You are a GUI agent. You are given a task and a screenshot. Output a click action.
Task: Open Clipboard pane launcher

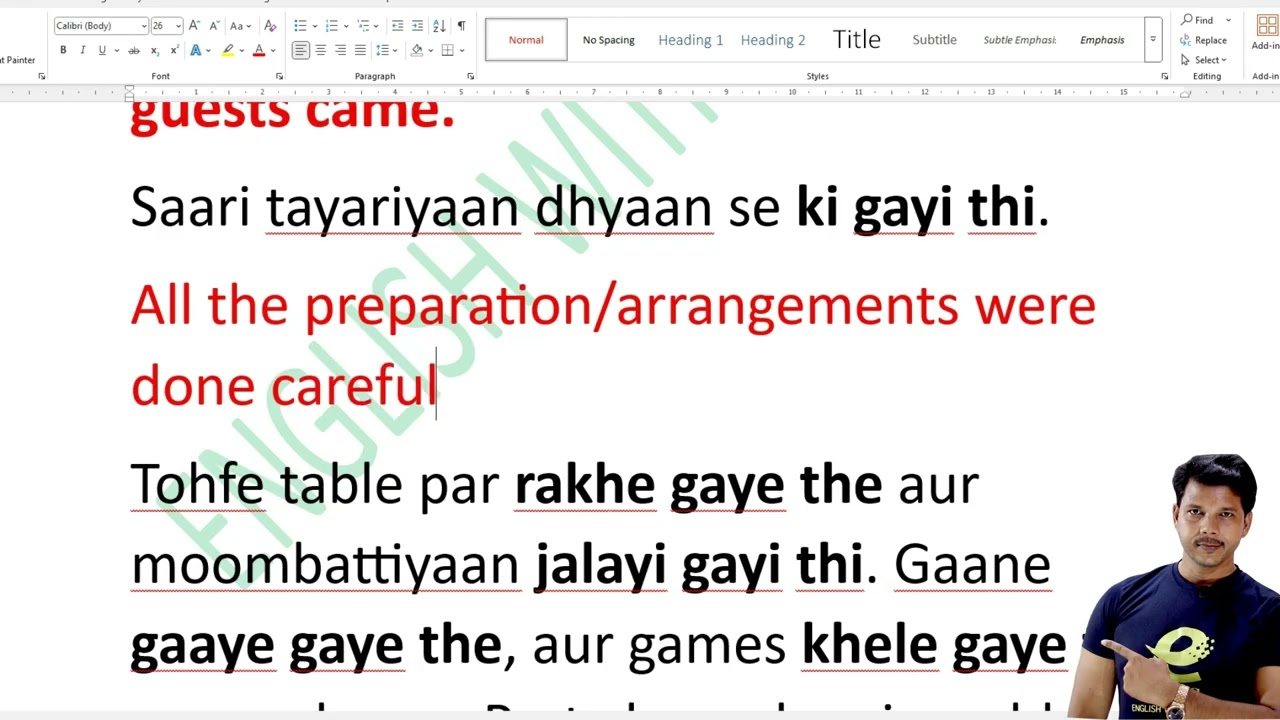(41, 76)
